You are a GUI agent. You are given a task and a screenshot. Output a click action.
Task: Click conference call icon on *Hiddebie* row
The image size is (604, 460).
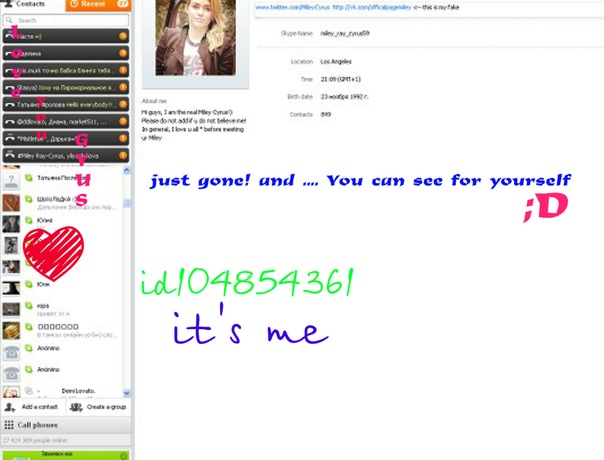(10, 138)
